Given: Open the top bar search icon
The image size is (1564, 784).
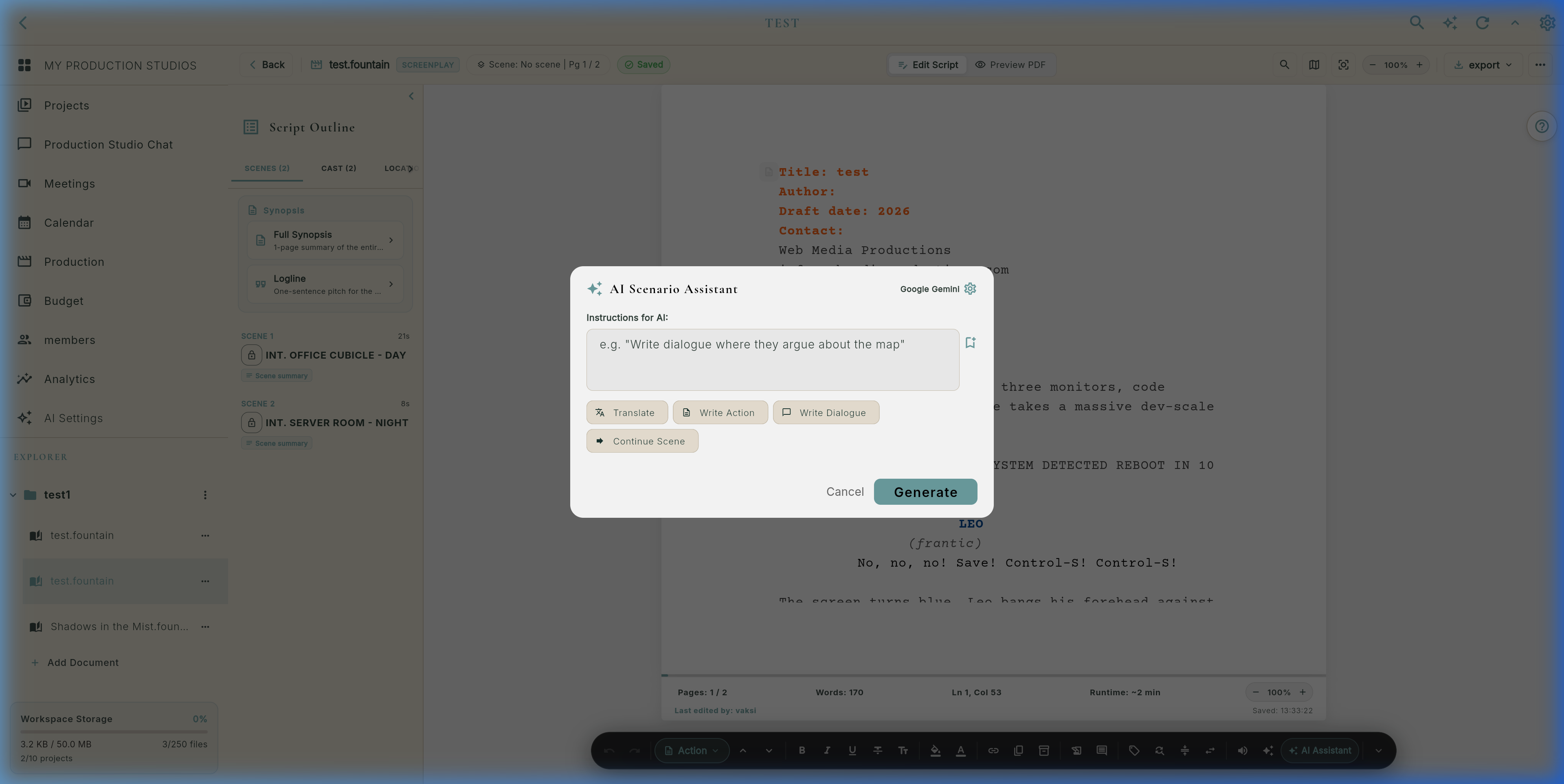Looking at the screenshot, I should (x=1416, y=23).
